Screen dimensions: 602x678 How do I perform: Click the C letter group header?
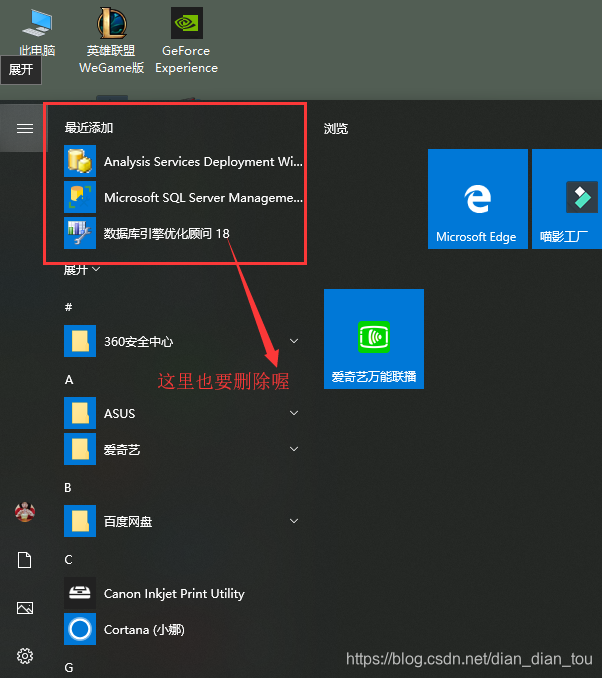click(x=68, y=560)
